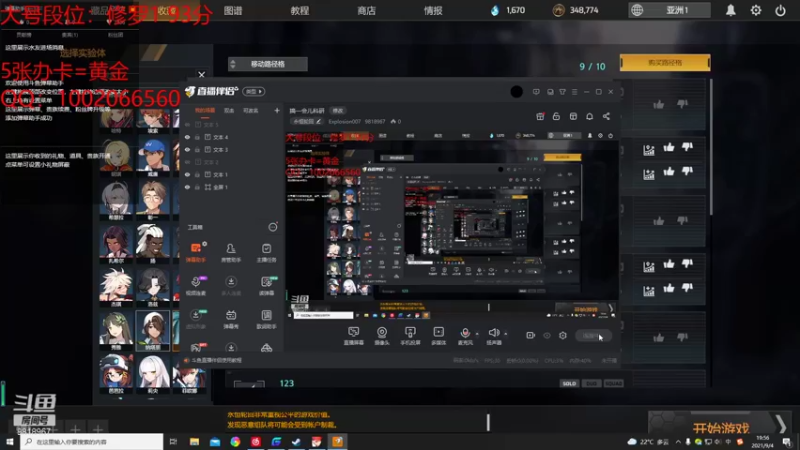This screenshot has height=450, width=800.
Task: Open streaming app settings gear beside start button
Action: (x=563, y=335)
